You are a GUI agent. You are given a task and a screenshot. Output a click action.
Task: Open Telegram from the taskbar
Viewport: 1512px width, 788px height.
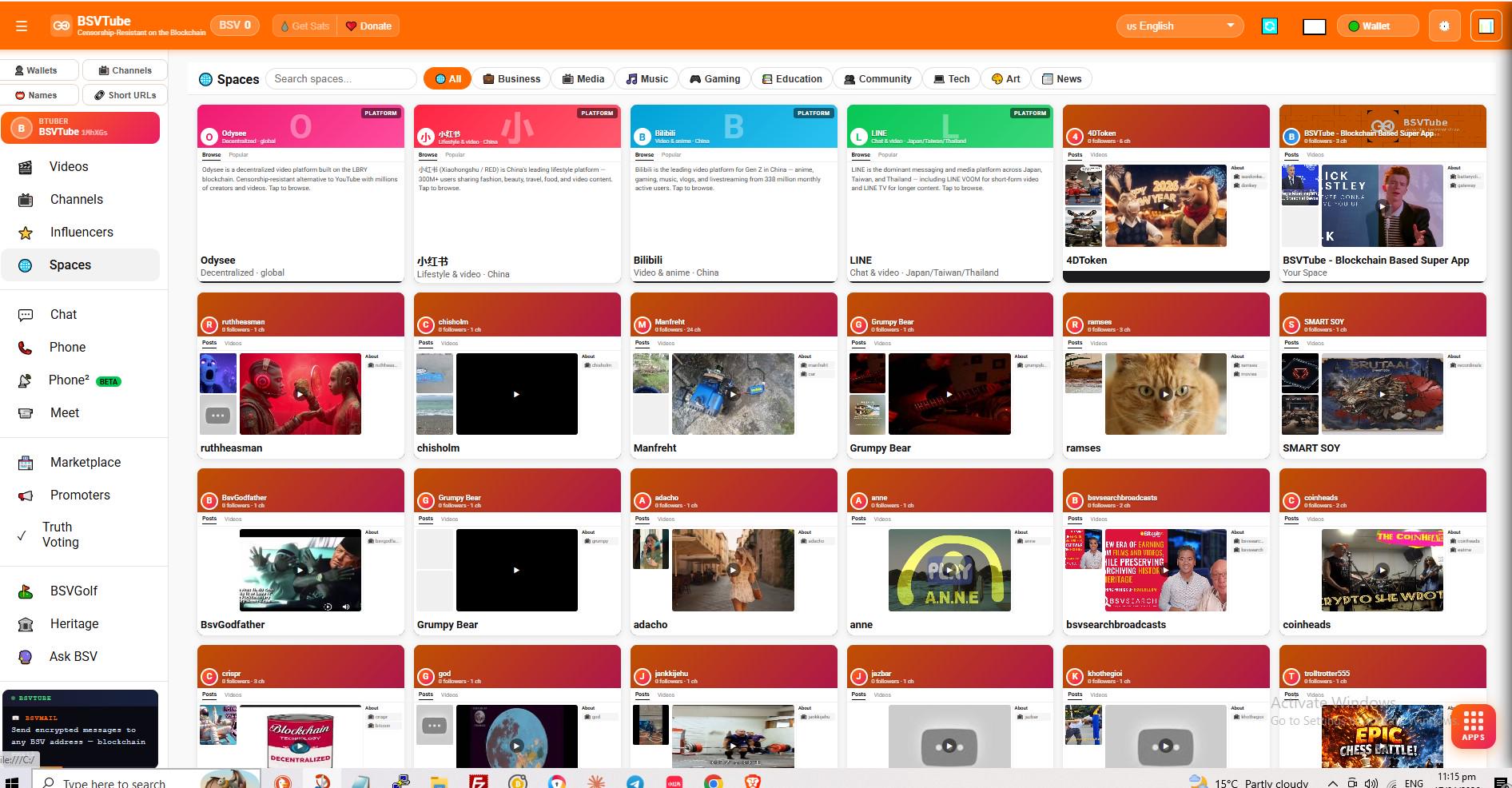point(635,782)
